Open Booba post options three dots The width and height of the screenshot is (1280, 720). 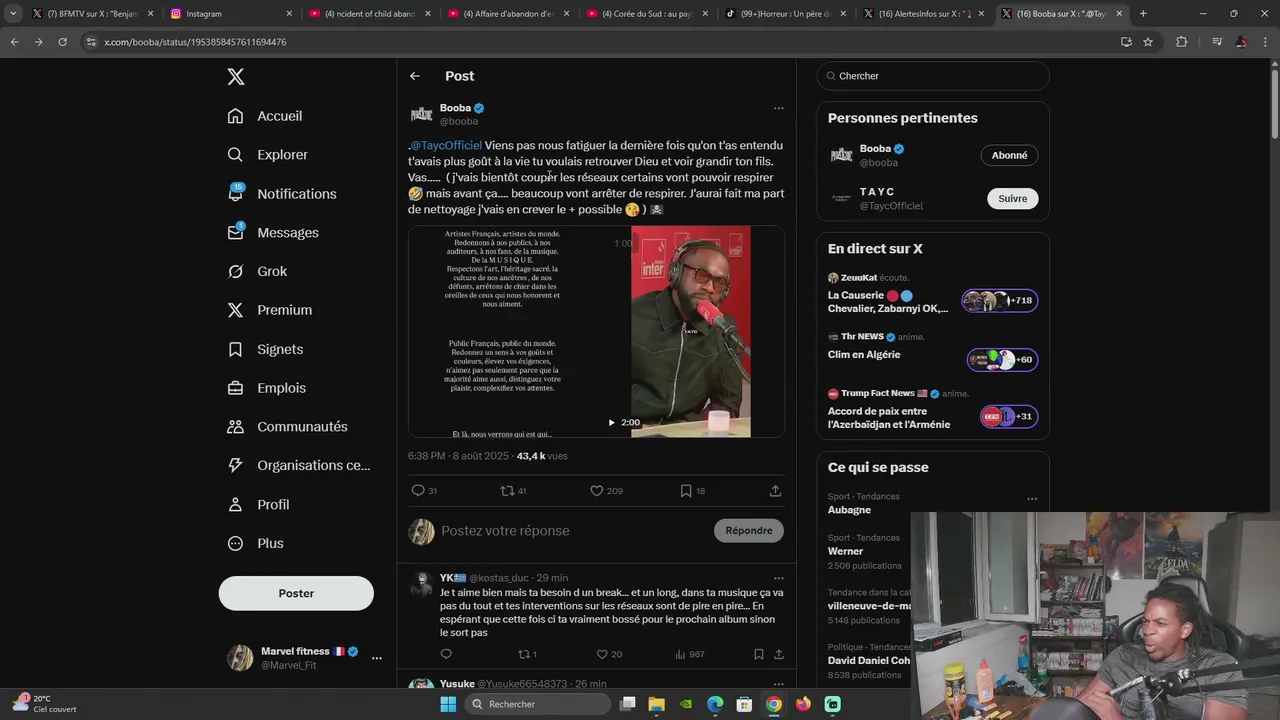click(x=778, y=108)
